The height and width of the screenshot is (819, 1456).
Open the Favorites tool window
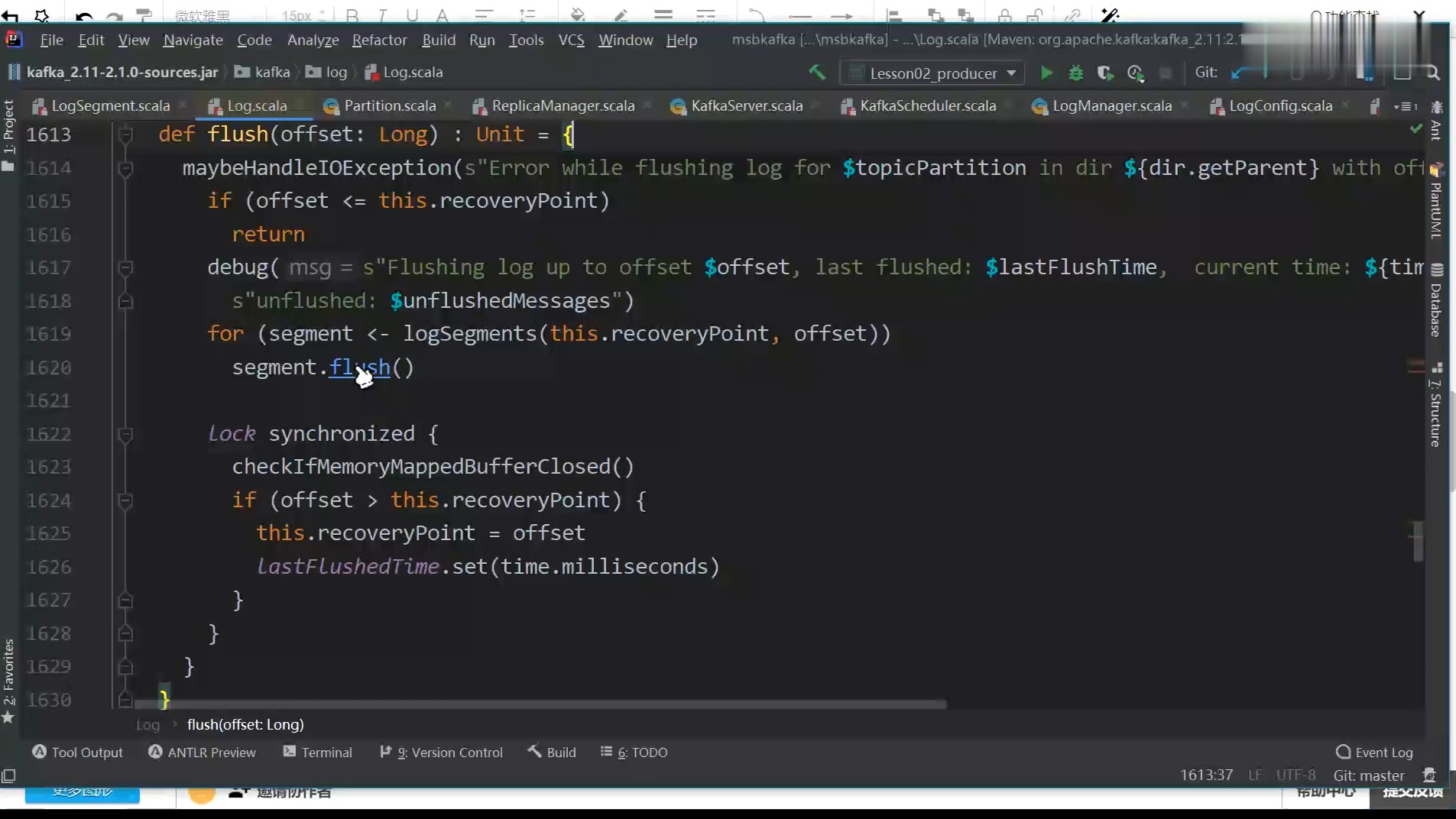tap(8, 681)
